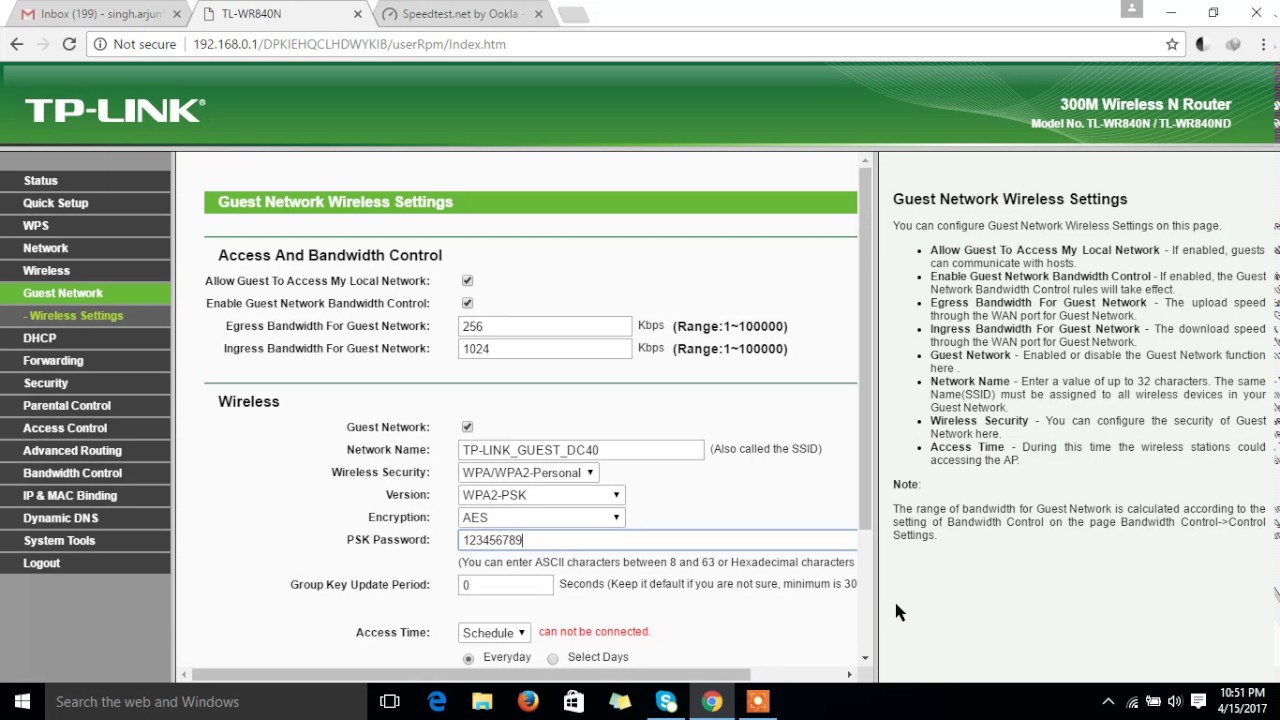Screen dimensions: 1280x720
Task: Click the scroll-down arrow of settings pane
Action: click(865, 658)
